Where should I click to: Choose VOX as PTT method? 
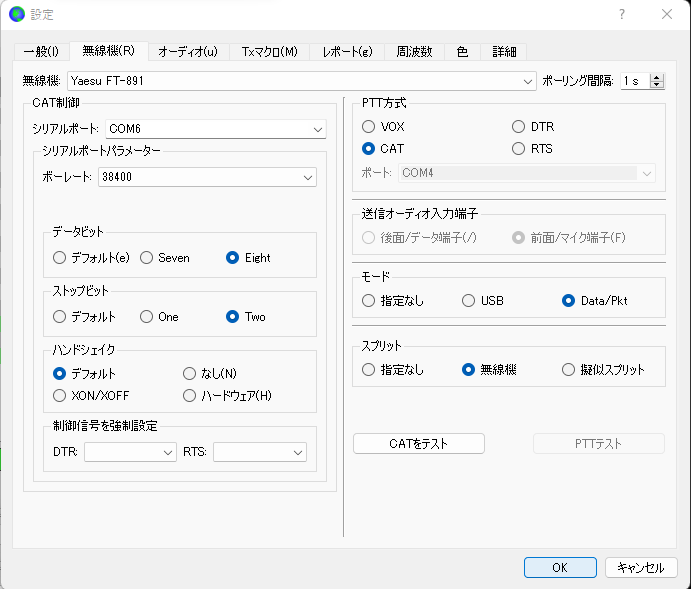point(368,127)
